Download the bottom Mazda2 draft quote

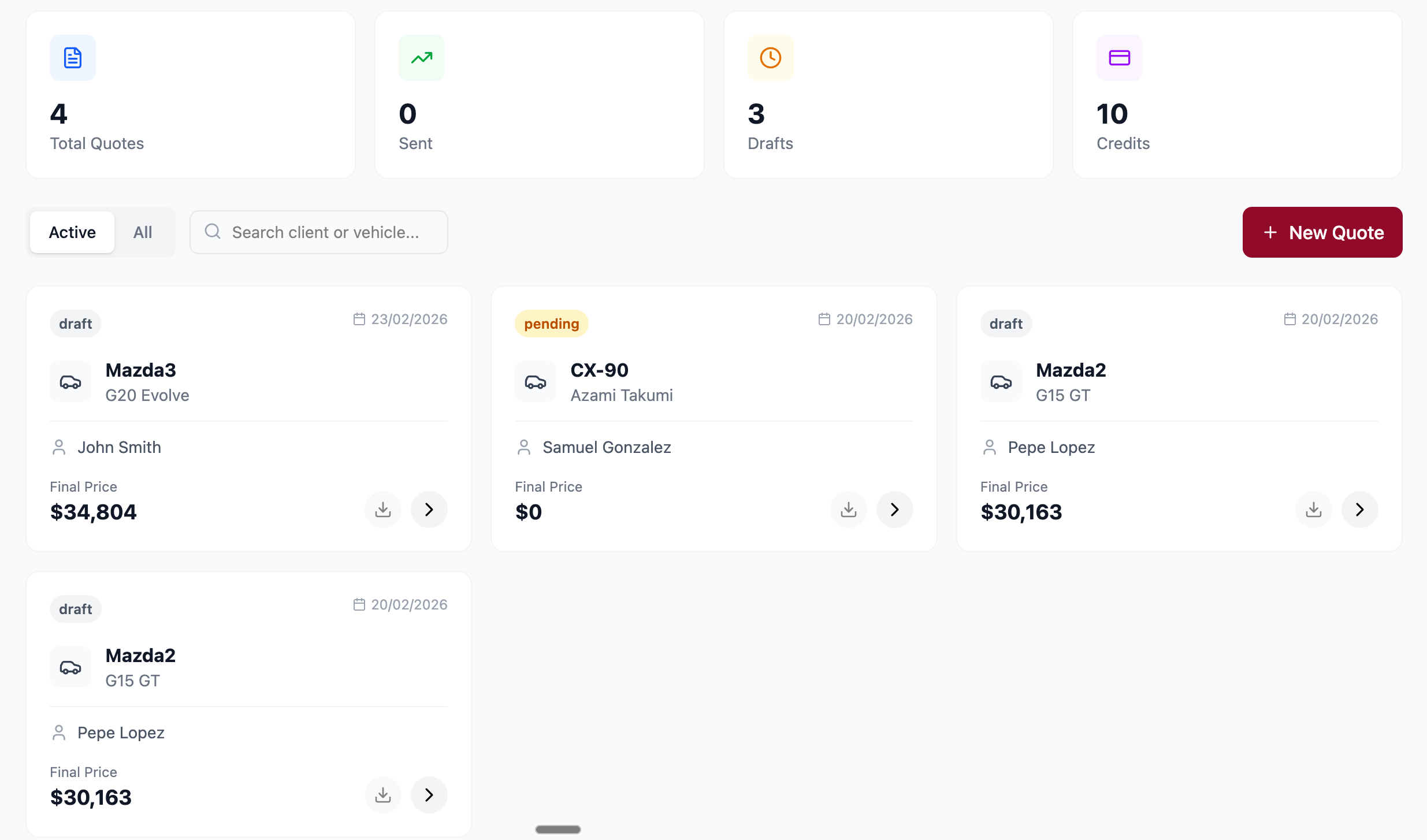(382, 795)
